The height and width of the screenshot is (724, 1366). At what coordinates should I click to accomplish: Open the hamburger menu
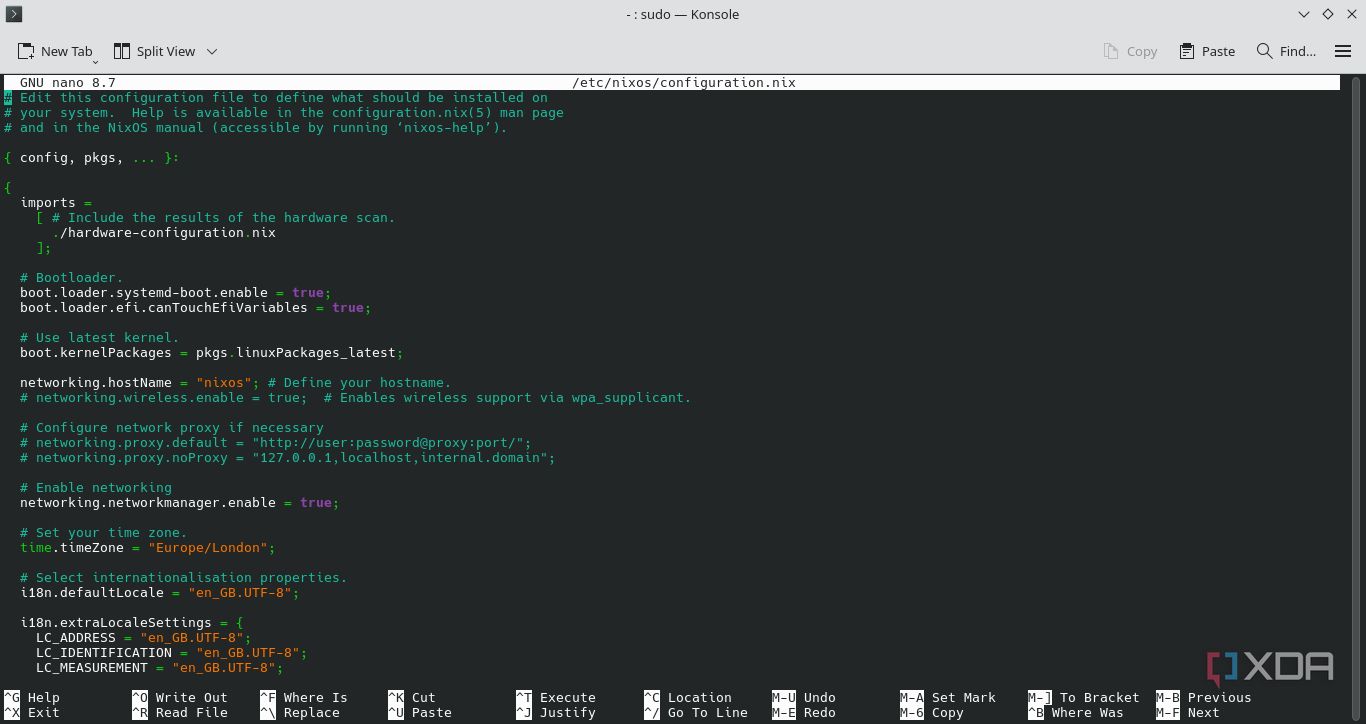[1343, 51]
